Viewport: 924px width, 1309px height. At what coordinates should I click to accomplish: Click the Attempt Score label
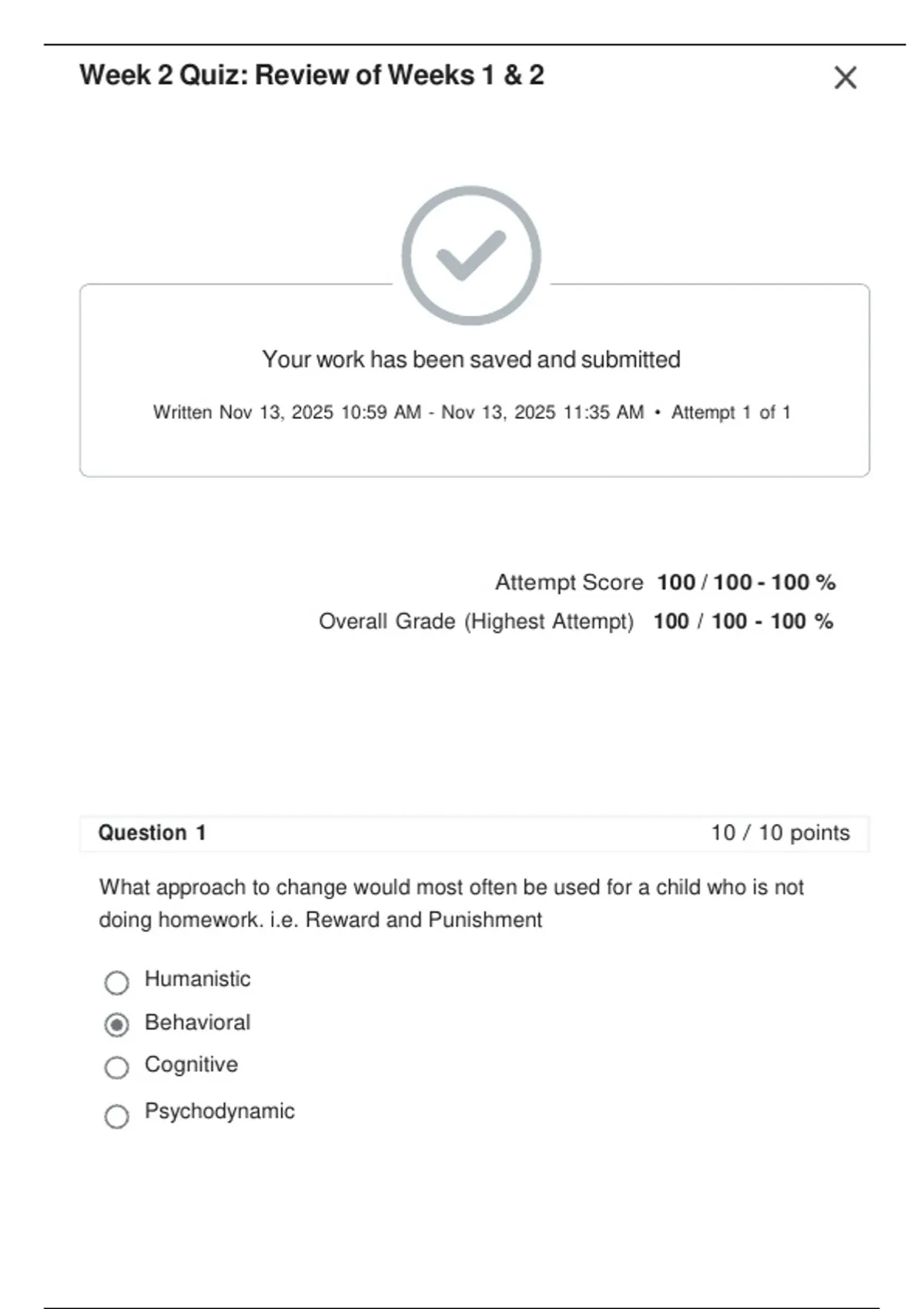coord(568,582)
